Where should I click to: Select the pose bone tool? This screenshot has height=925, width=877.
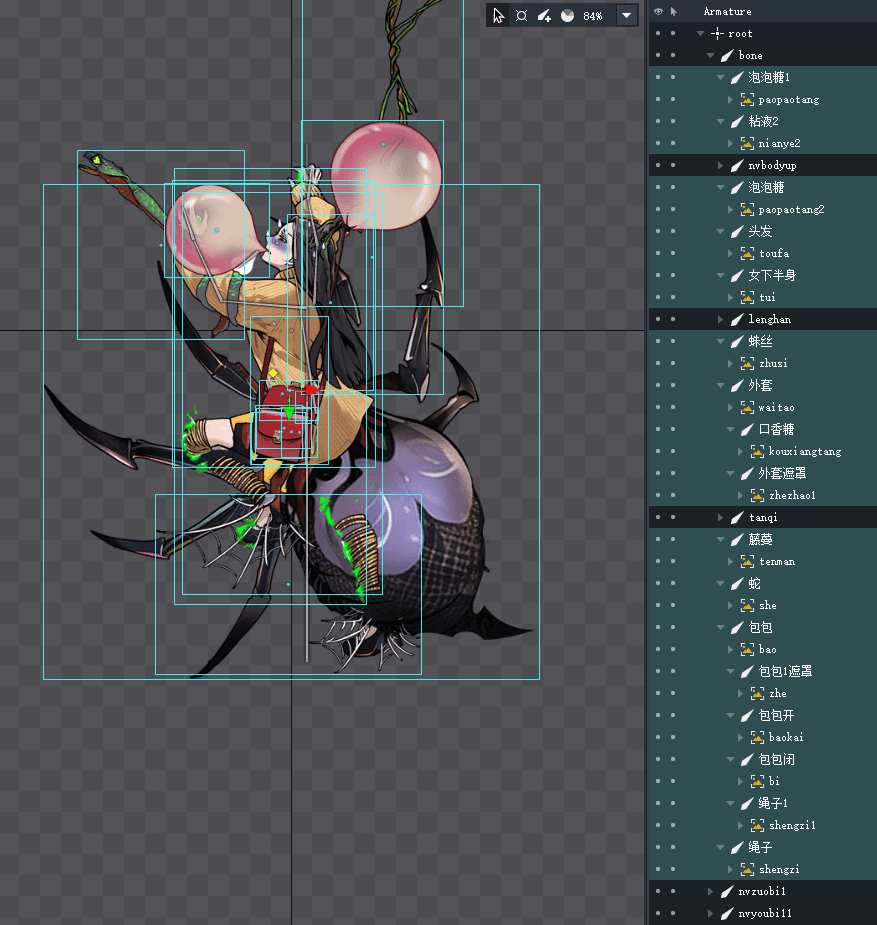pyautogui.click(x=521, y=16)
